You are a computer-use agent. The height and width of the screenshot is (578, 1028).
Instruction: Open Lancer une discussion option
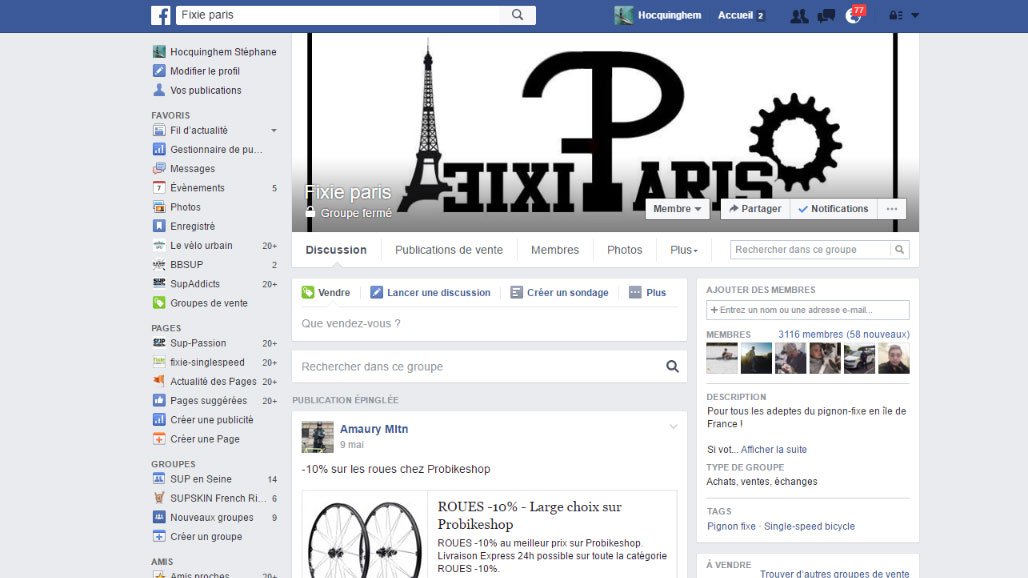point(430,293)
